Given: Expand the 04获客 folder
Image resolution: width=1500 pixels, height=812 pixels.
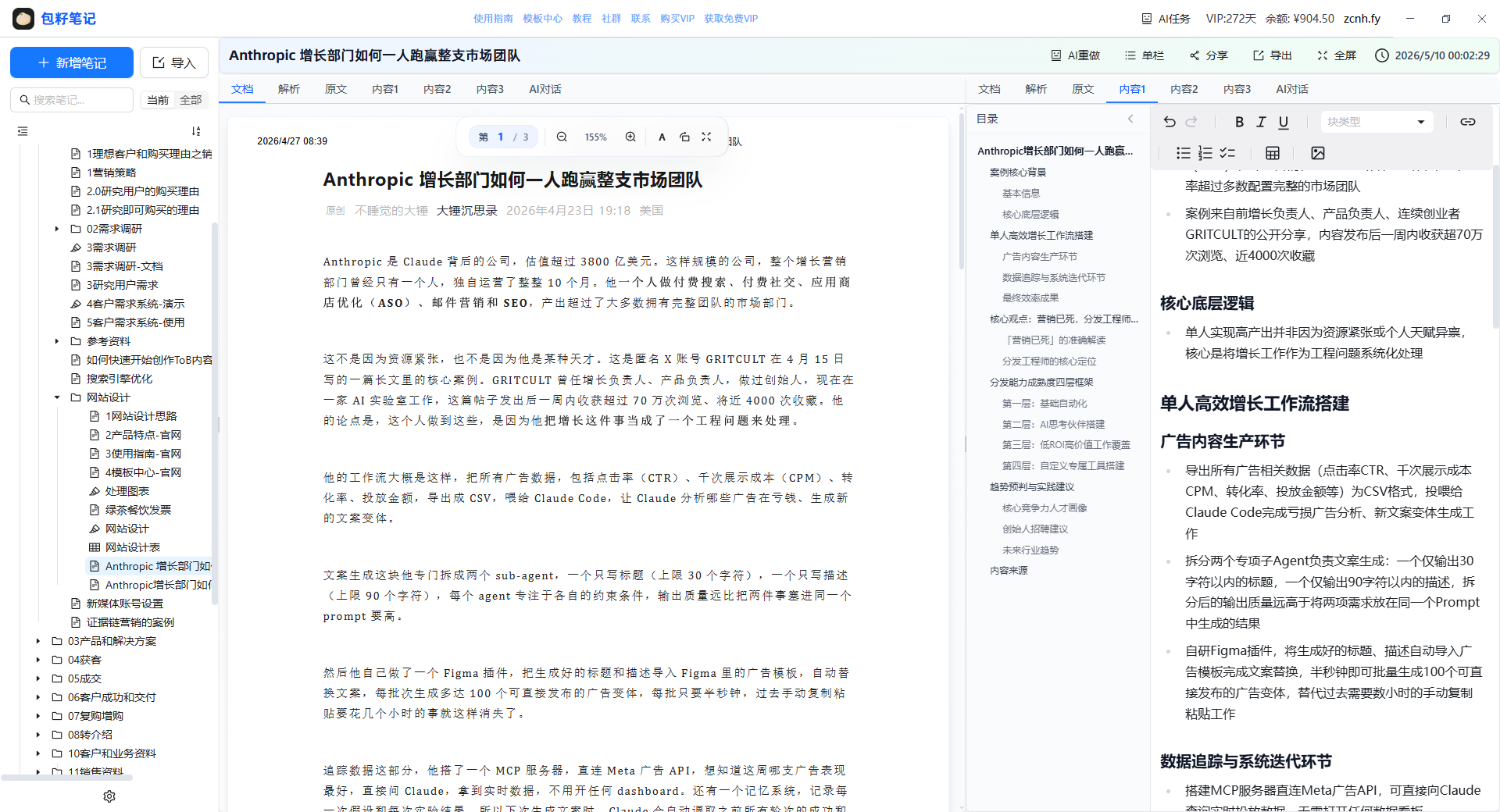Looking at the screenshot, I should tap(37, 660).
